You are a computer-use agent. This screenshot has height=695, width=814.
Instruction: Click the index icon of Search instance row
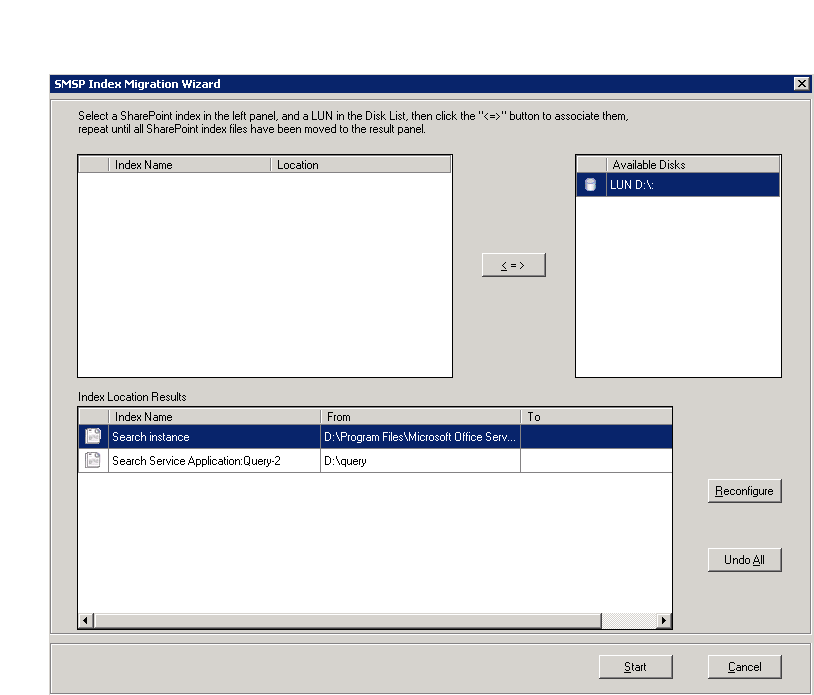93,436
